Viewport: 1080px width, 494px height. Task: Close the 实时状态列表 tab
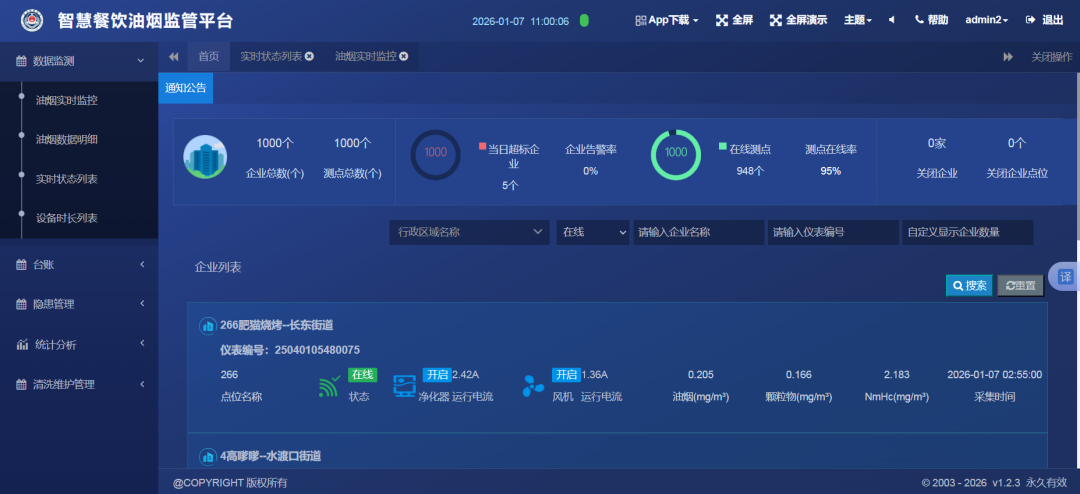click(x=310, y=57)
